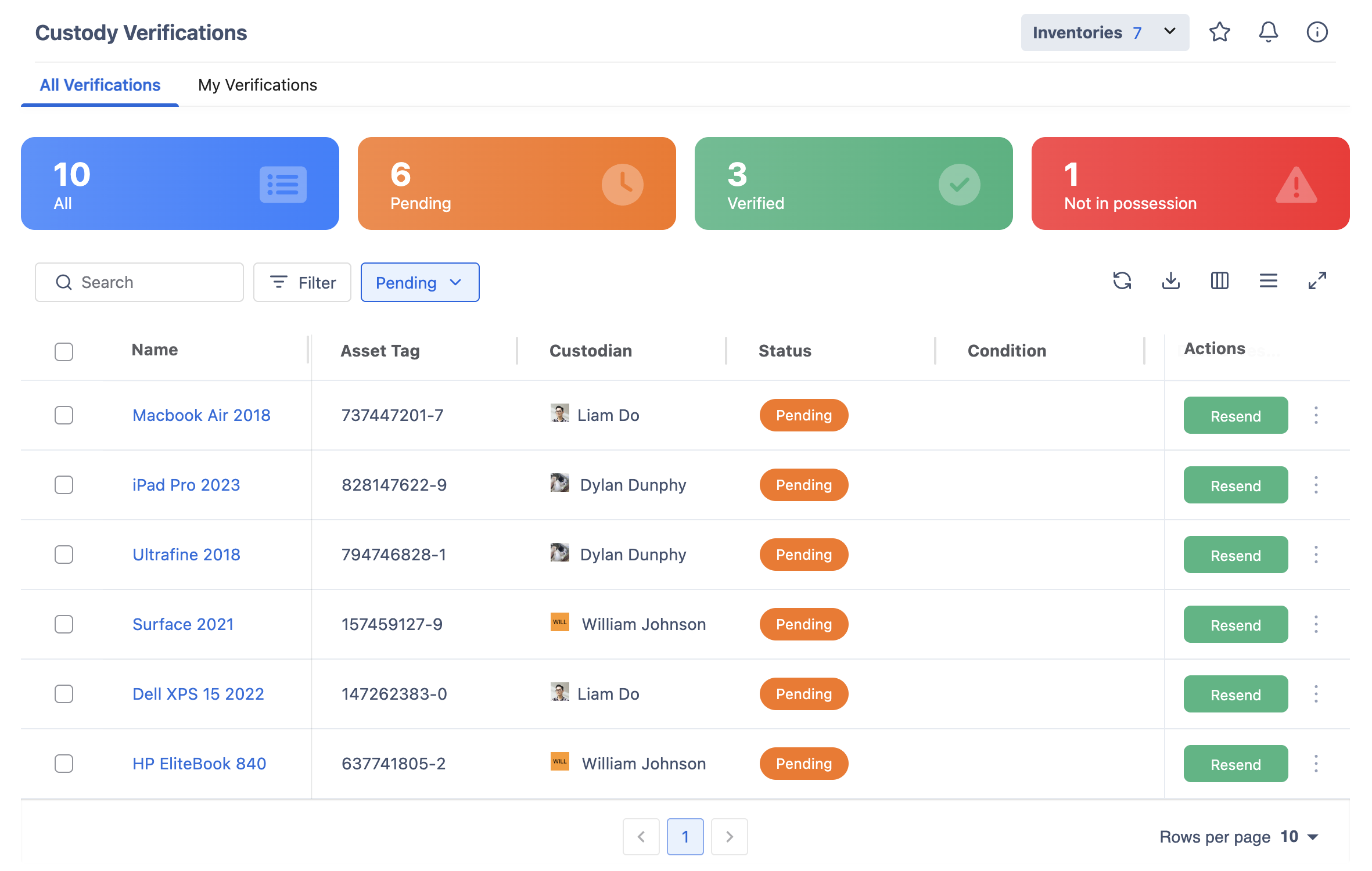Click the info circle icon
This screenshot has width=1372, height=871.
[1317, 32]
